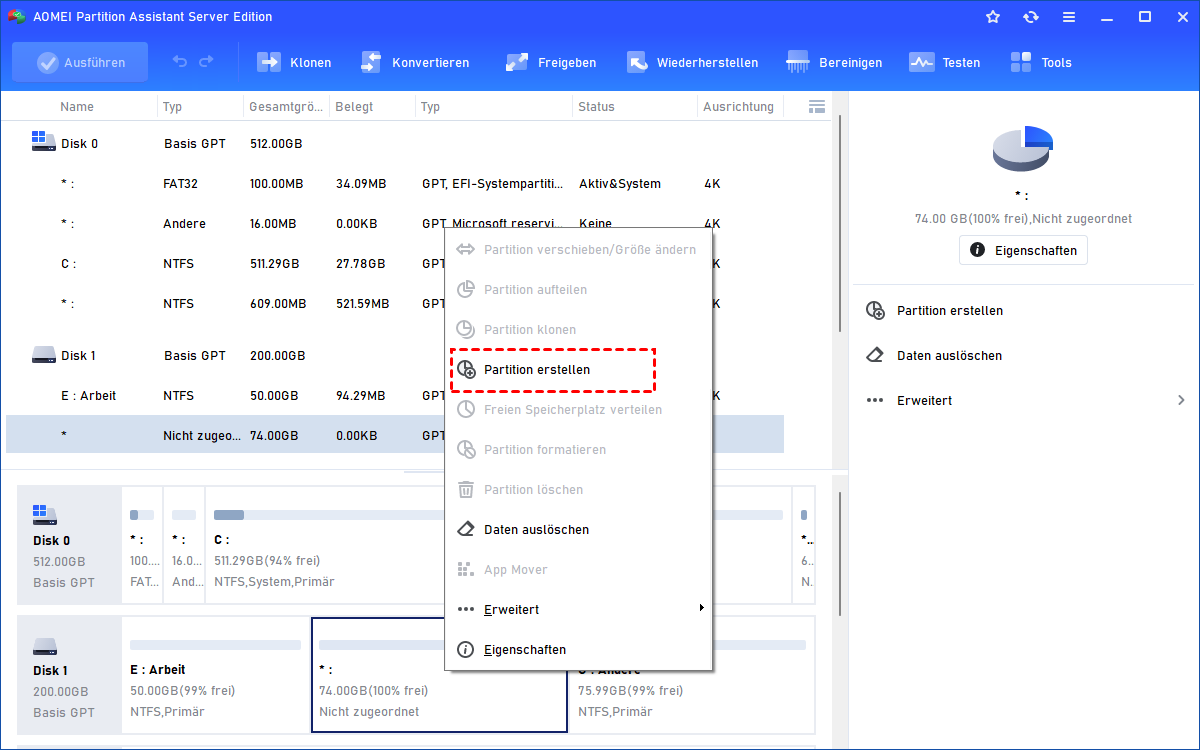This screenshot has width=1200, height=750.
Task: Sort by the Belegt column header
Action: [354, 106]
